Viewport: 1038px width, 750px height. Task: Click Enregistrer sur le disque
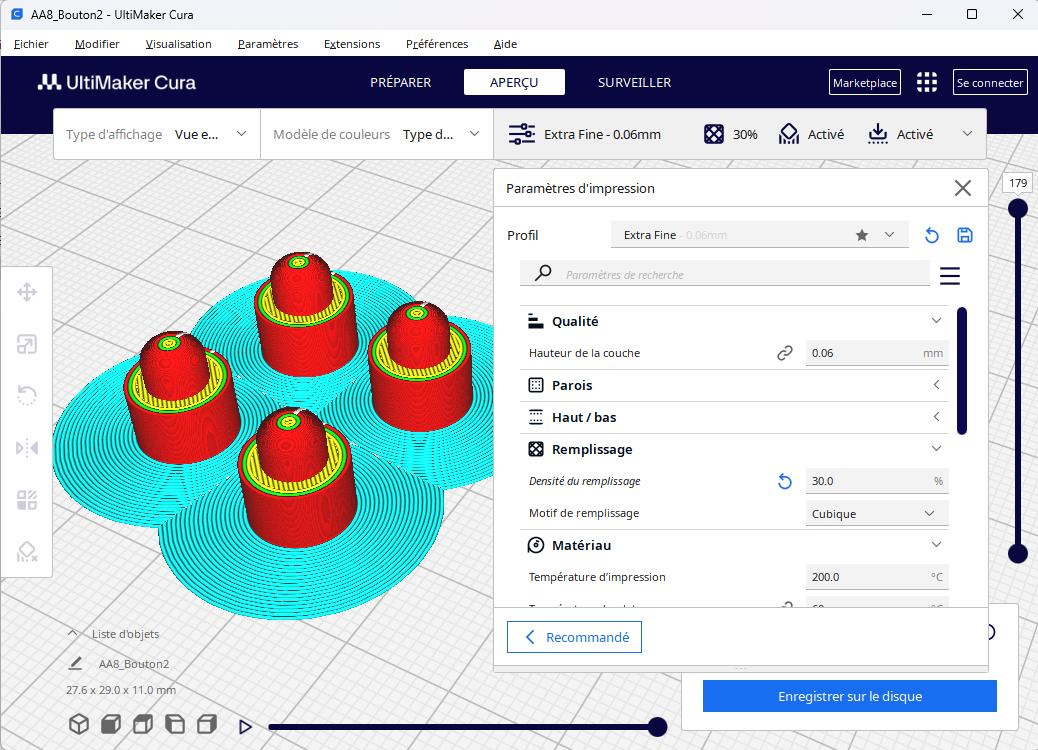[849, 696]
